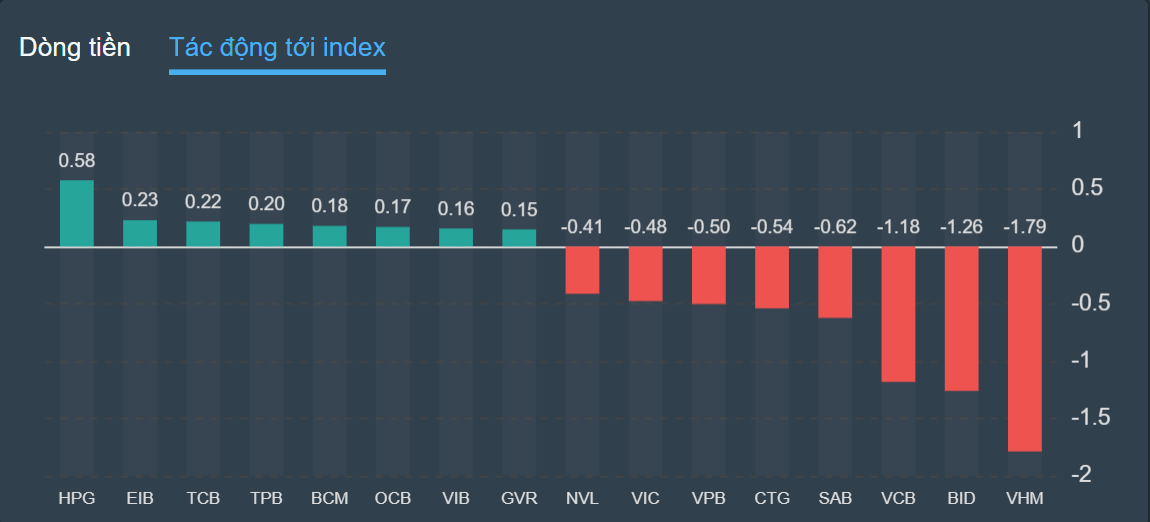Select the red BID bar
This screenshot has width=1150, height=522.
(961, 318)
